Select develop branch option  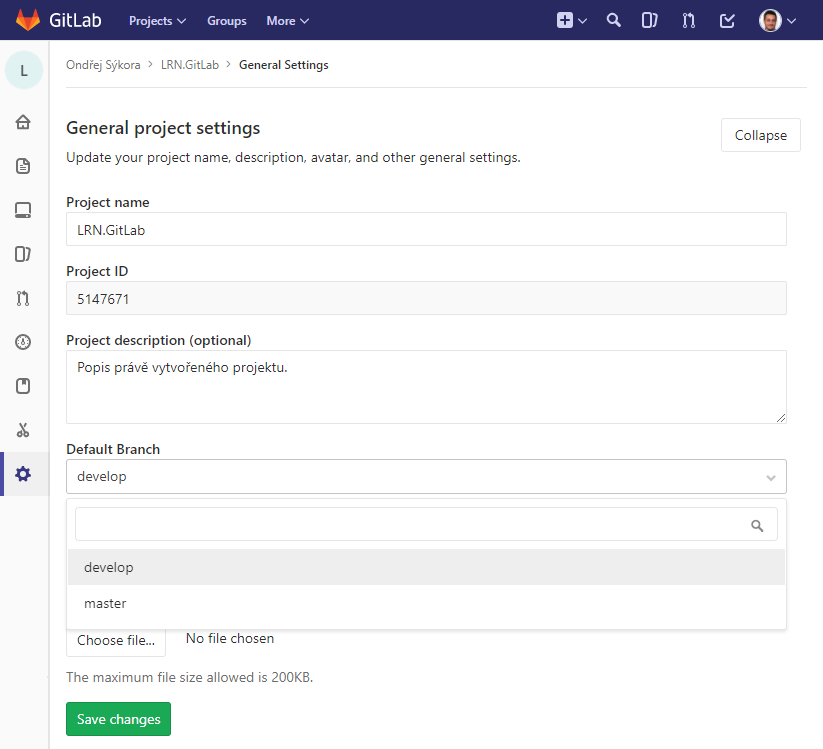[426, 567]
